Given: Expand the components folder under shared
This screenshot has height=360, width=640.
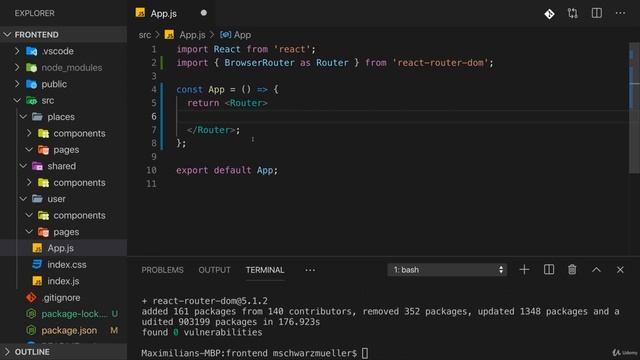Looking at the screenshot, I should 29,182.
